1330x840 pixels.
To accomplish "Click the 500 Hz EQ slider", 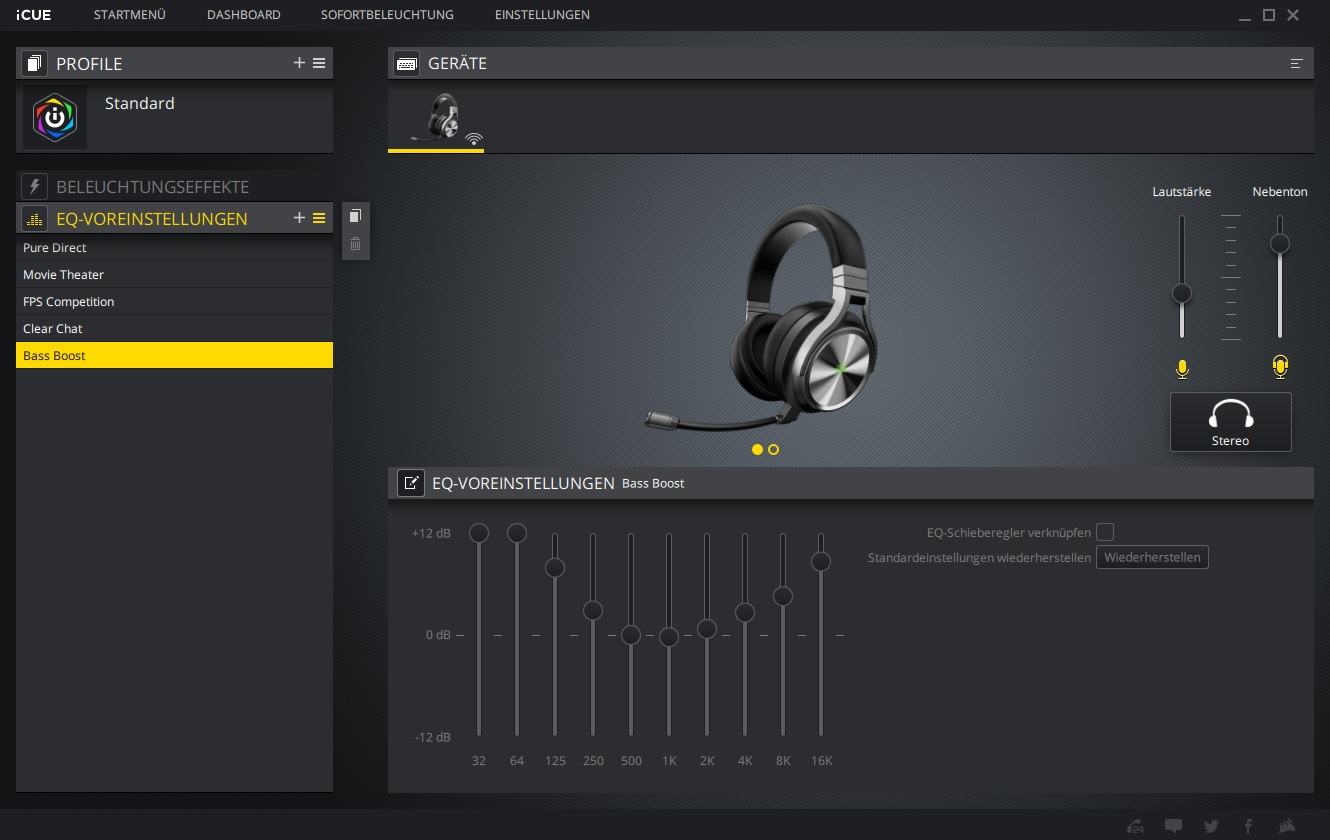I will pyautogui.click(x=631, y=635).
